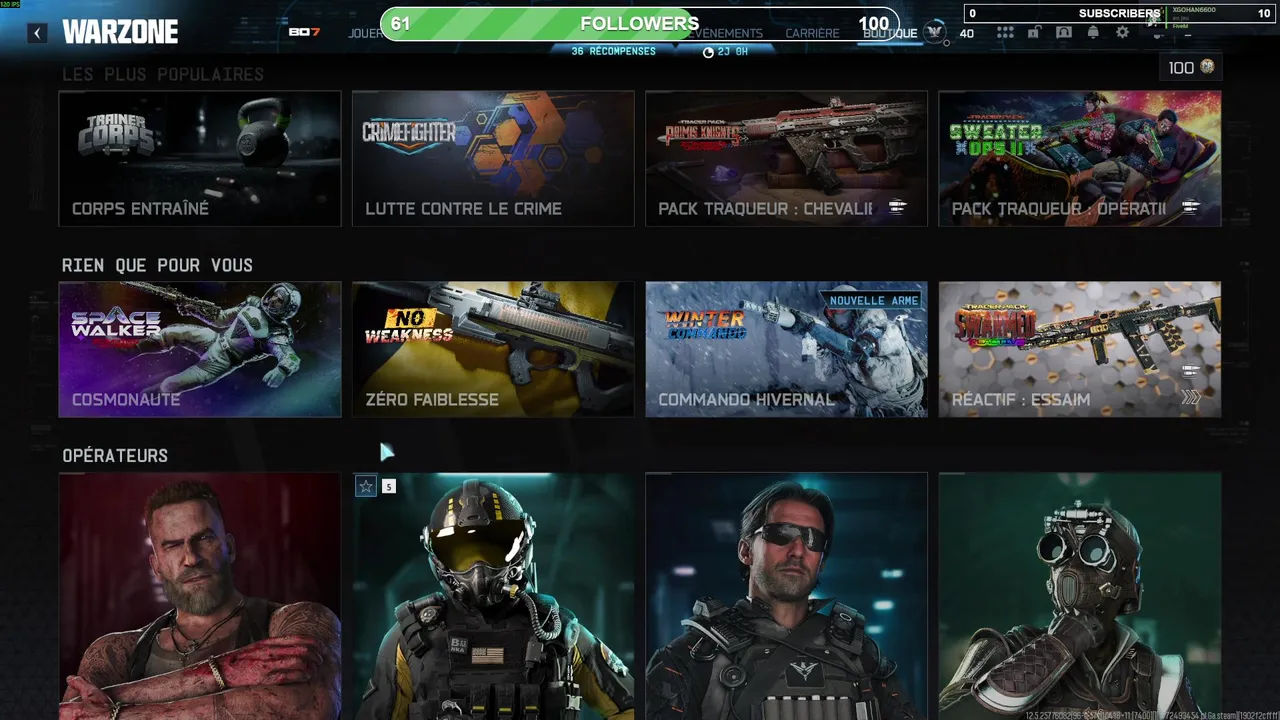Viewport: 1280px width, 720px height.
Task: Open the CARRIÈRE tab
Action: point(812,33)
